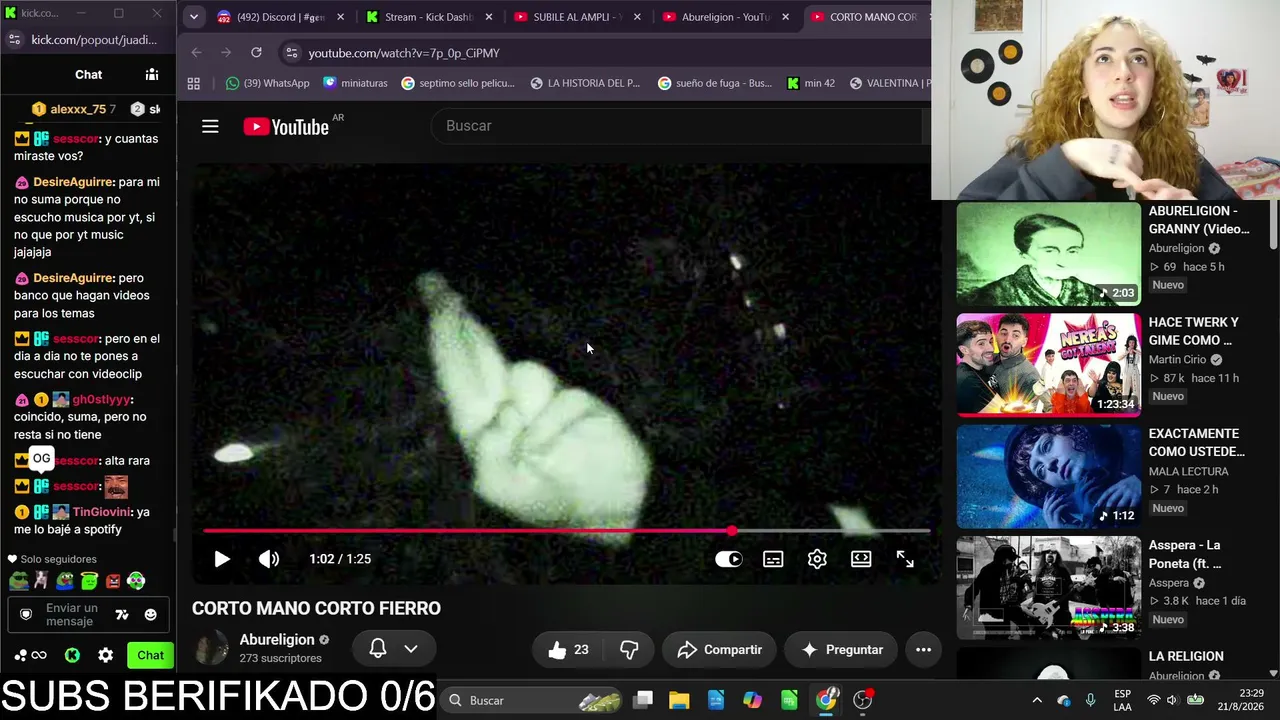
Task: Open the miniaturas bookmark
Action: point(356,83)
